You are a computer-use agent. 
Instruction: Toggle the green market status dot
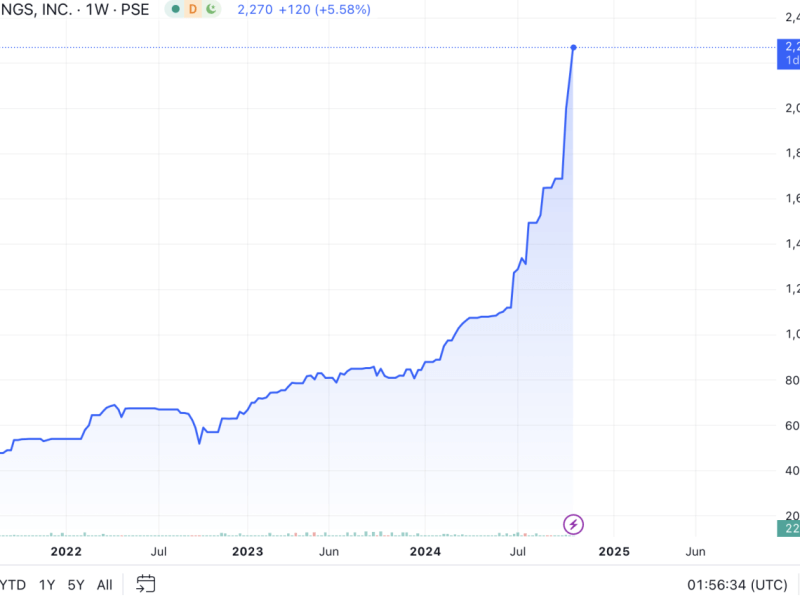176,10
